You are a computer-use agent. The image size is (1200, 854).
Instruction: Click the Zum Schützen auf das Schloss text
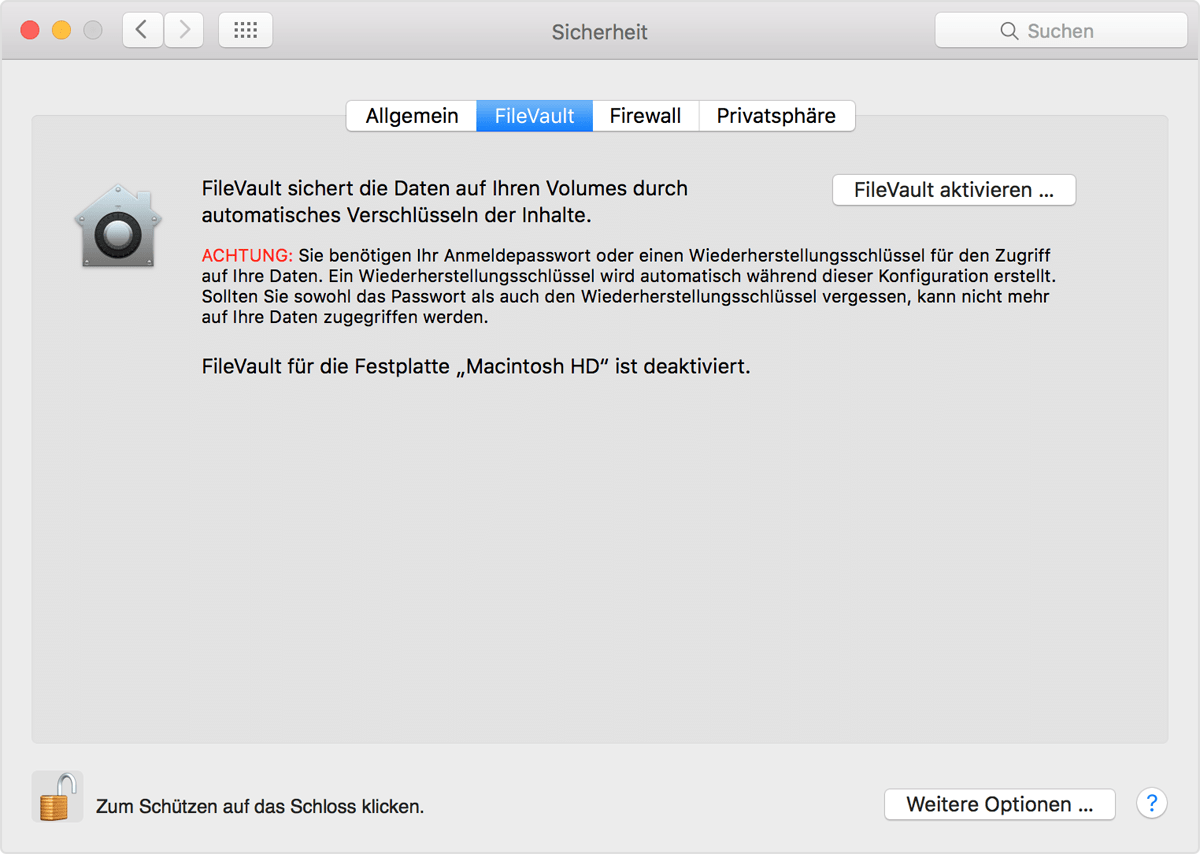260,806
